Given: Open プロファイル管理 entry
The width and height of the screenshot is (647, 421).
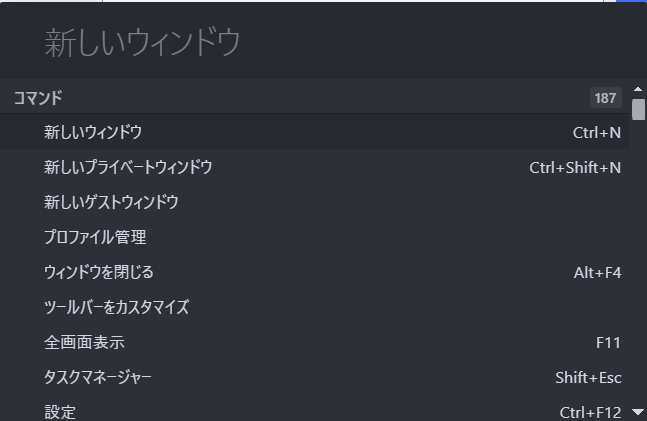Looking at the screenshot, I should (95, 237).
